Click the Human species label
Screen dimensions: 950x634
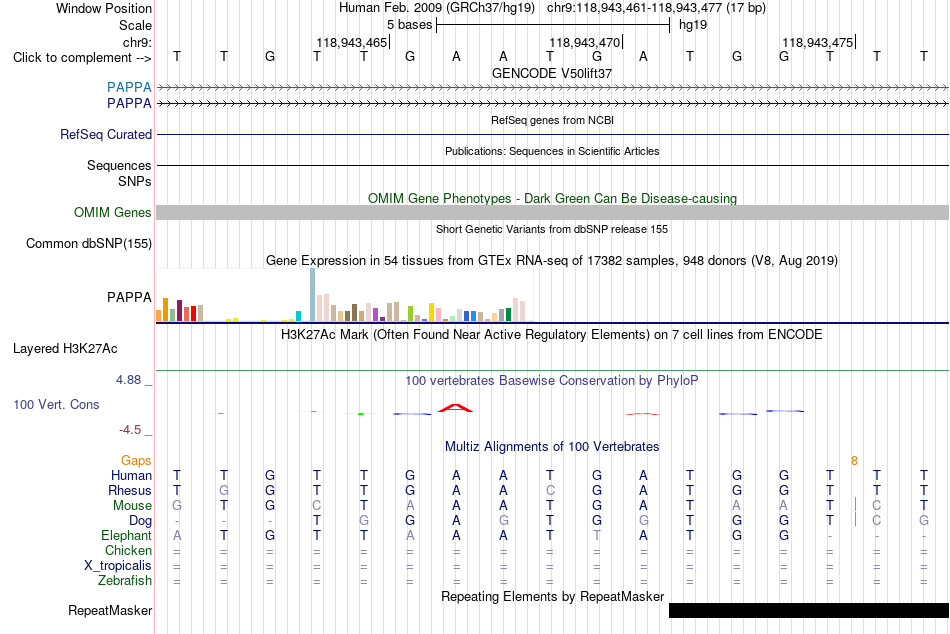[131, 476]
